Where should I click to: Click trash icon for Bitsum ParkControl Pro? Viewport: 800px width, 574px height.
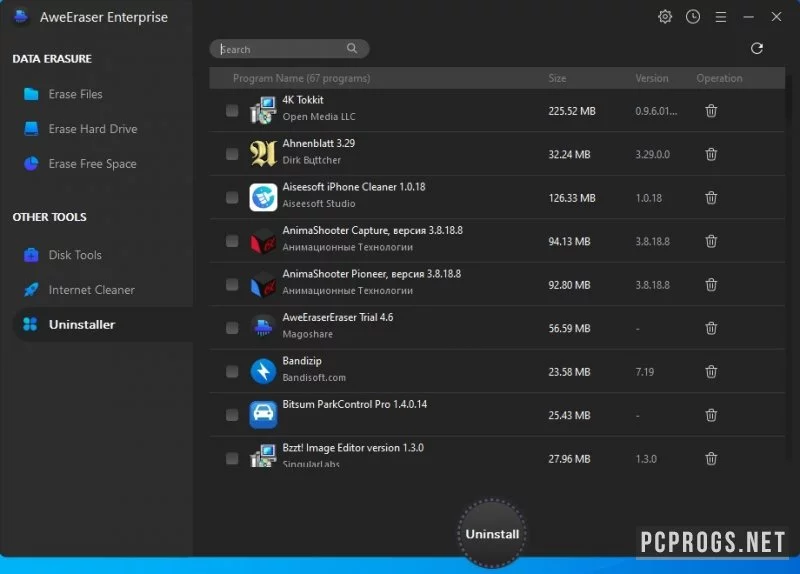711,415
